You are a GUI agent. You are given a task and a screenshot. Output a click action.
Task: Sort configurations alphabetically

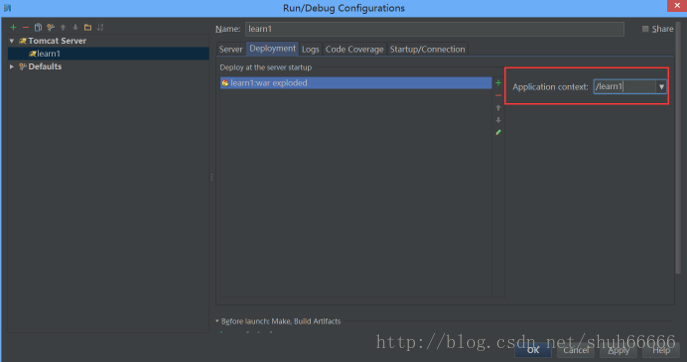100,28
